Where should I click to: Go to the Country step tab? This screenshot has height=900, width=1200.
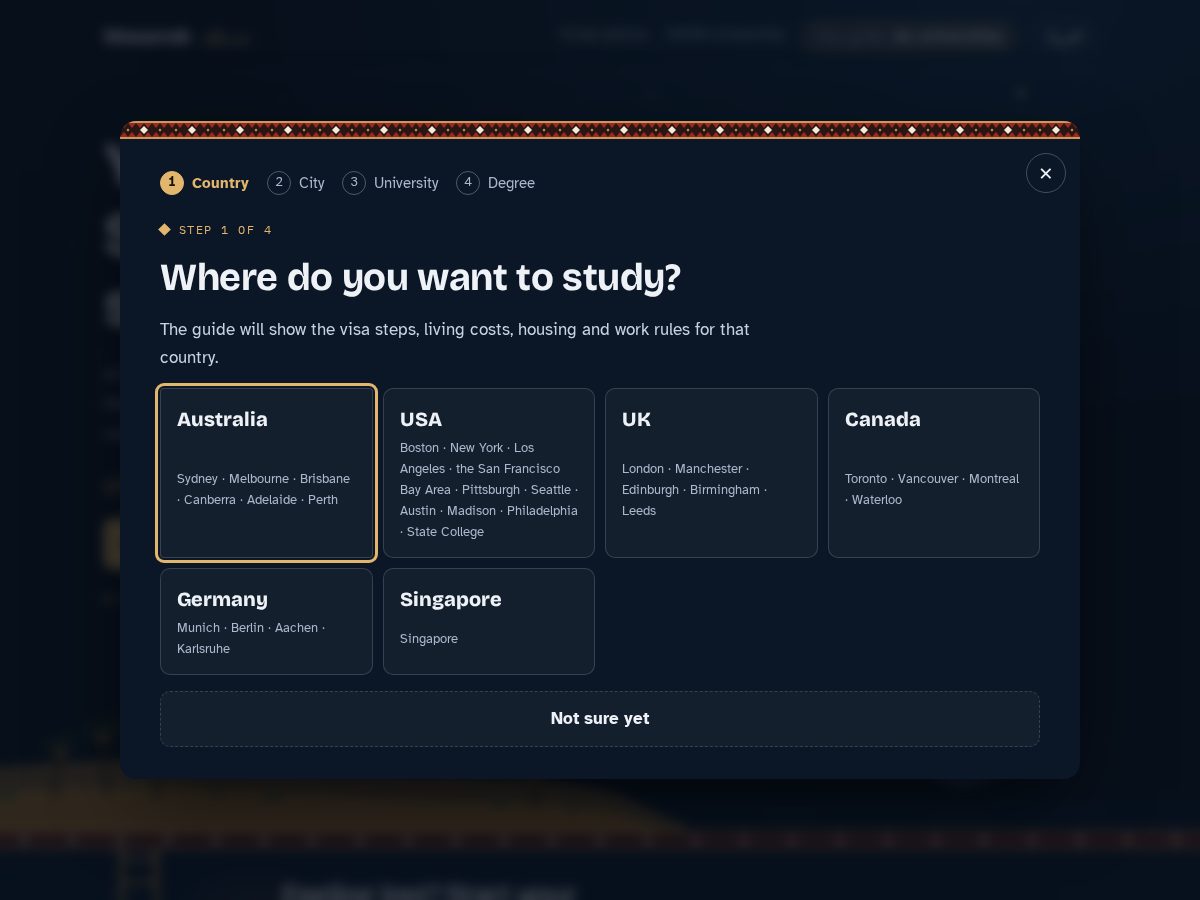click(205, 183)
